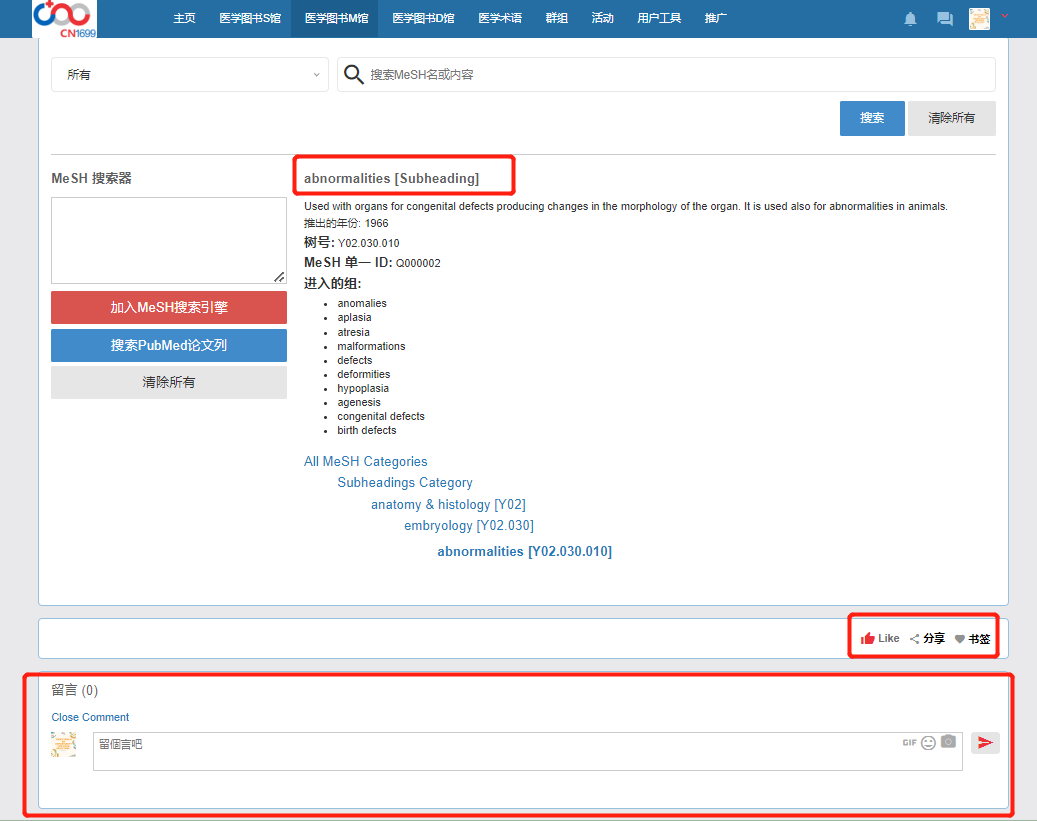
Task: Click the thumbs-up Like icon
Action: 868,638
